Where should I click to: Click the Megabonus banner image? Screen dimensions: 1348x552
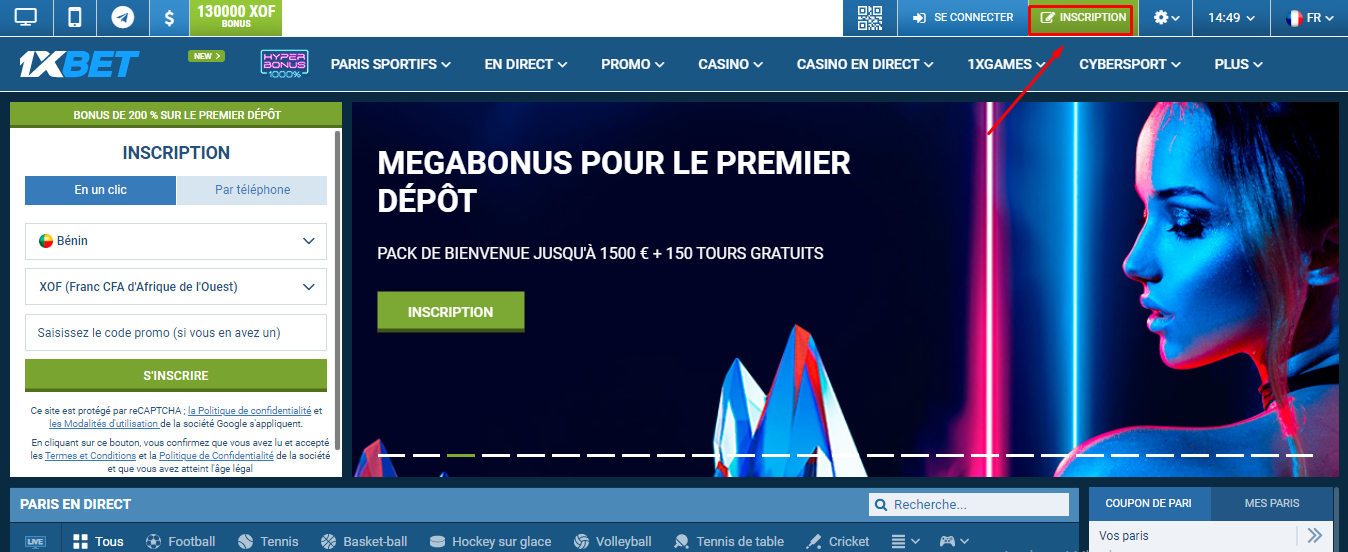(845, 289)
